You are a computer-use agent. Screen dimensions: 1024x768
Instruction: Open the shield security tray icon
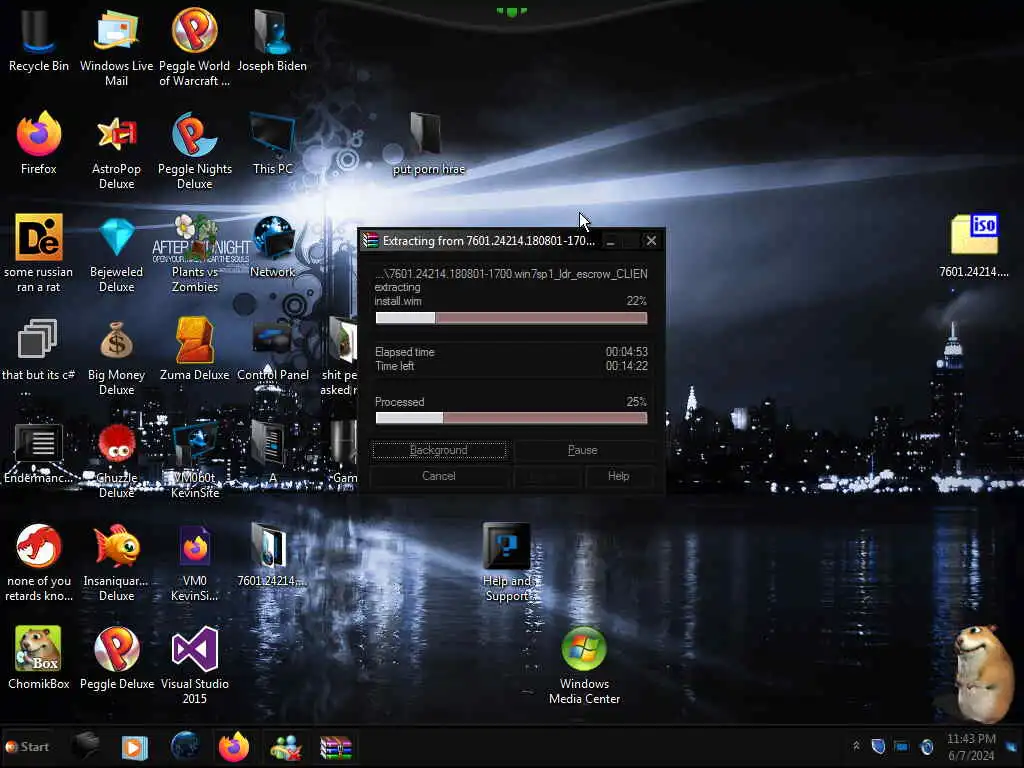point(878,746)
